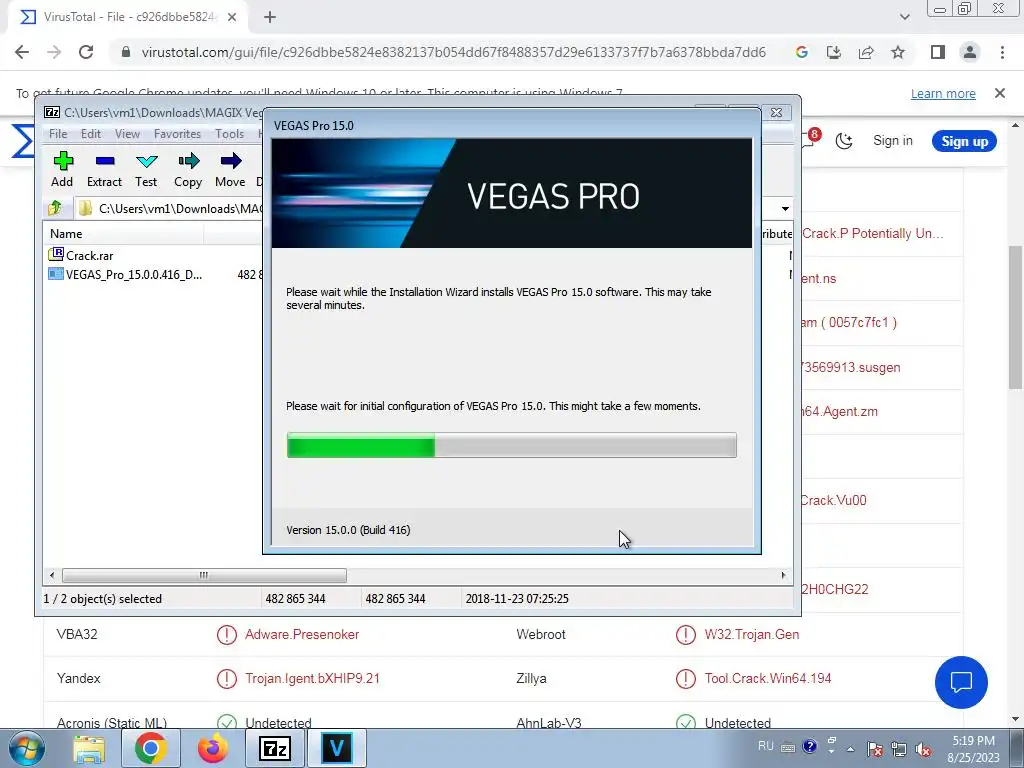The image size is (1024, 768).
Task: Click the Adware.Presenoker detection text
Action: pos(302,634)
